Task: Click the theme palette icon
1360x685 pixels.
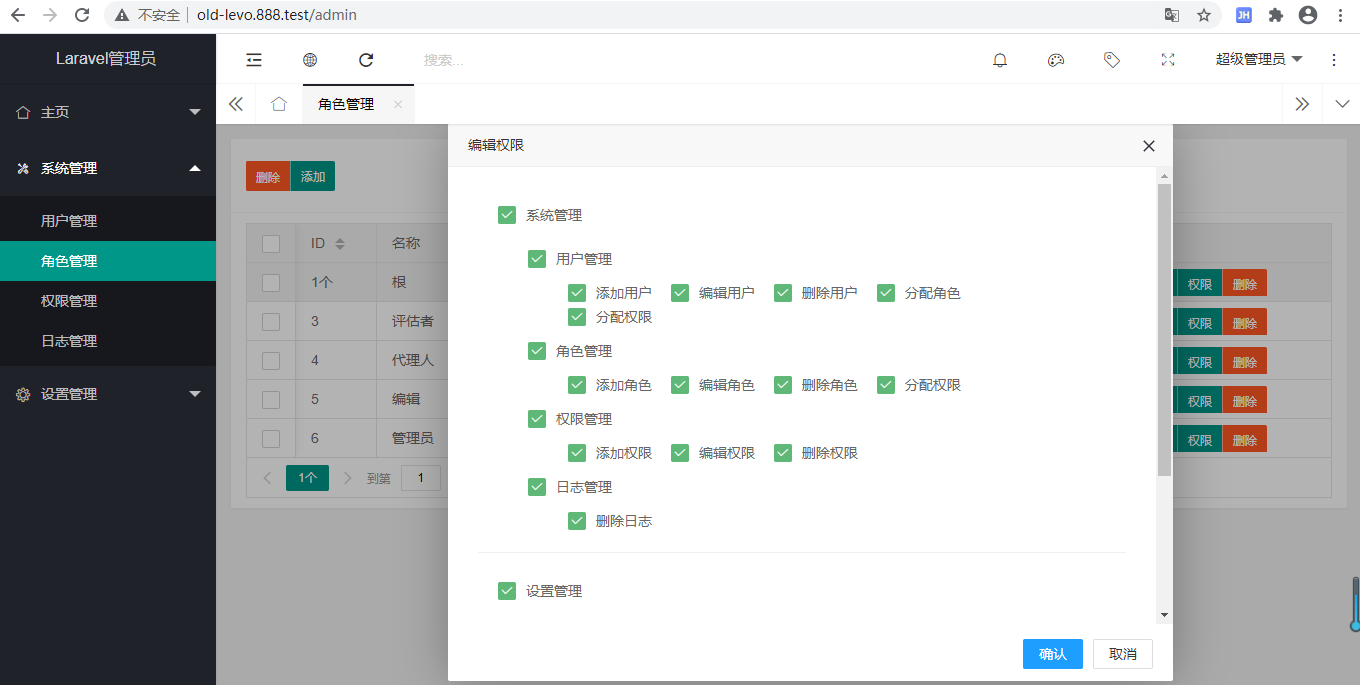Action: [x=1055, y=60]
